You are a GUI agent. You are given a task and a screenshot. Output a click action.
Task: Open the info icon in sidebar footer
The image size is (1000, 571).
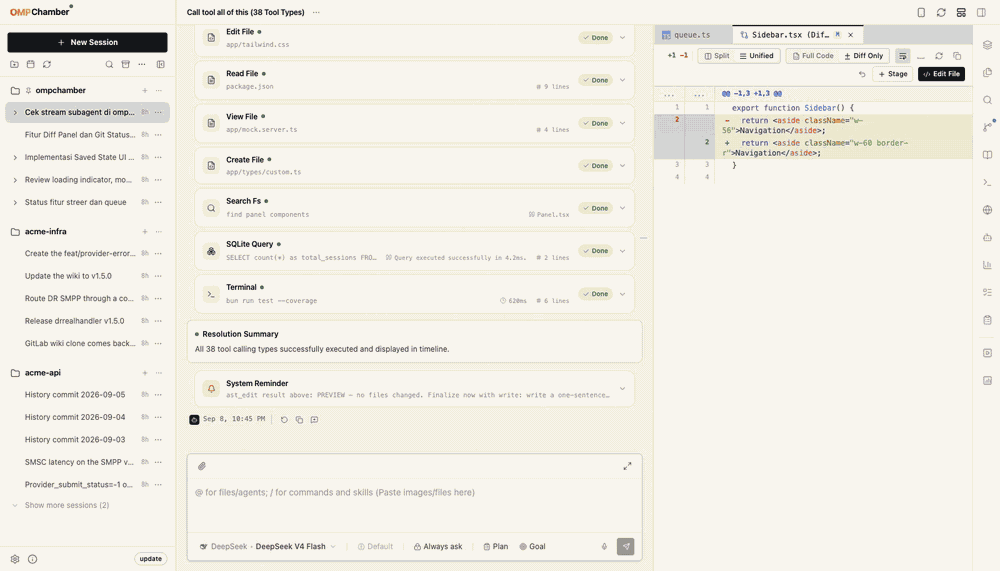pos(33,559)
